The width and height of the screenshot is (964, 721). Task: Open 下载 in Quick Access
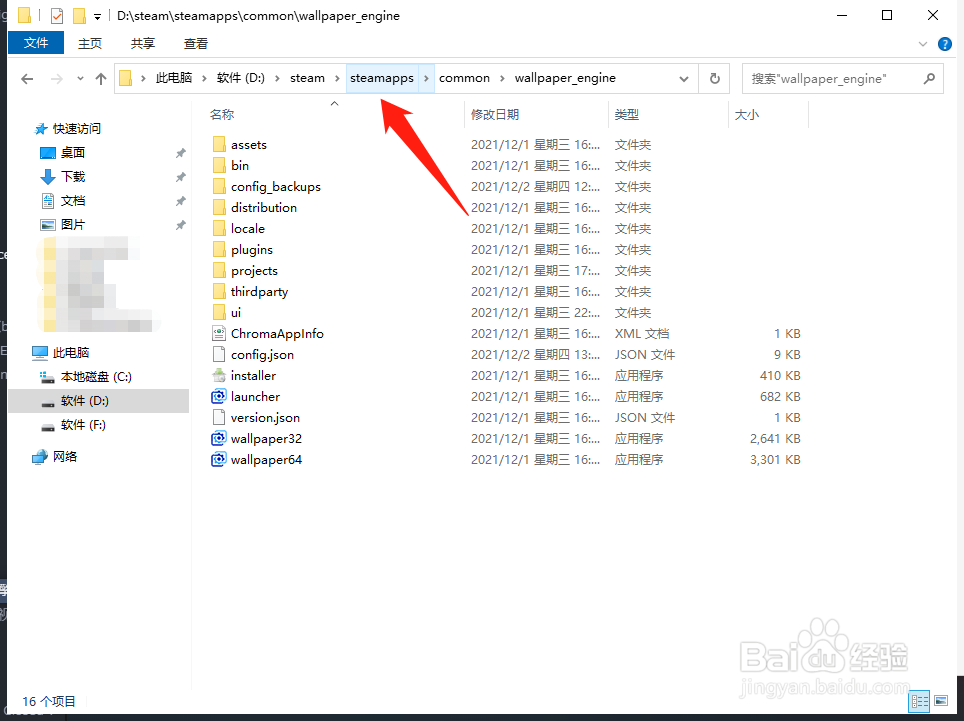73,177
